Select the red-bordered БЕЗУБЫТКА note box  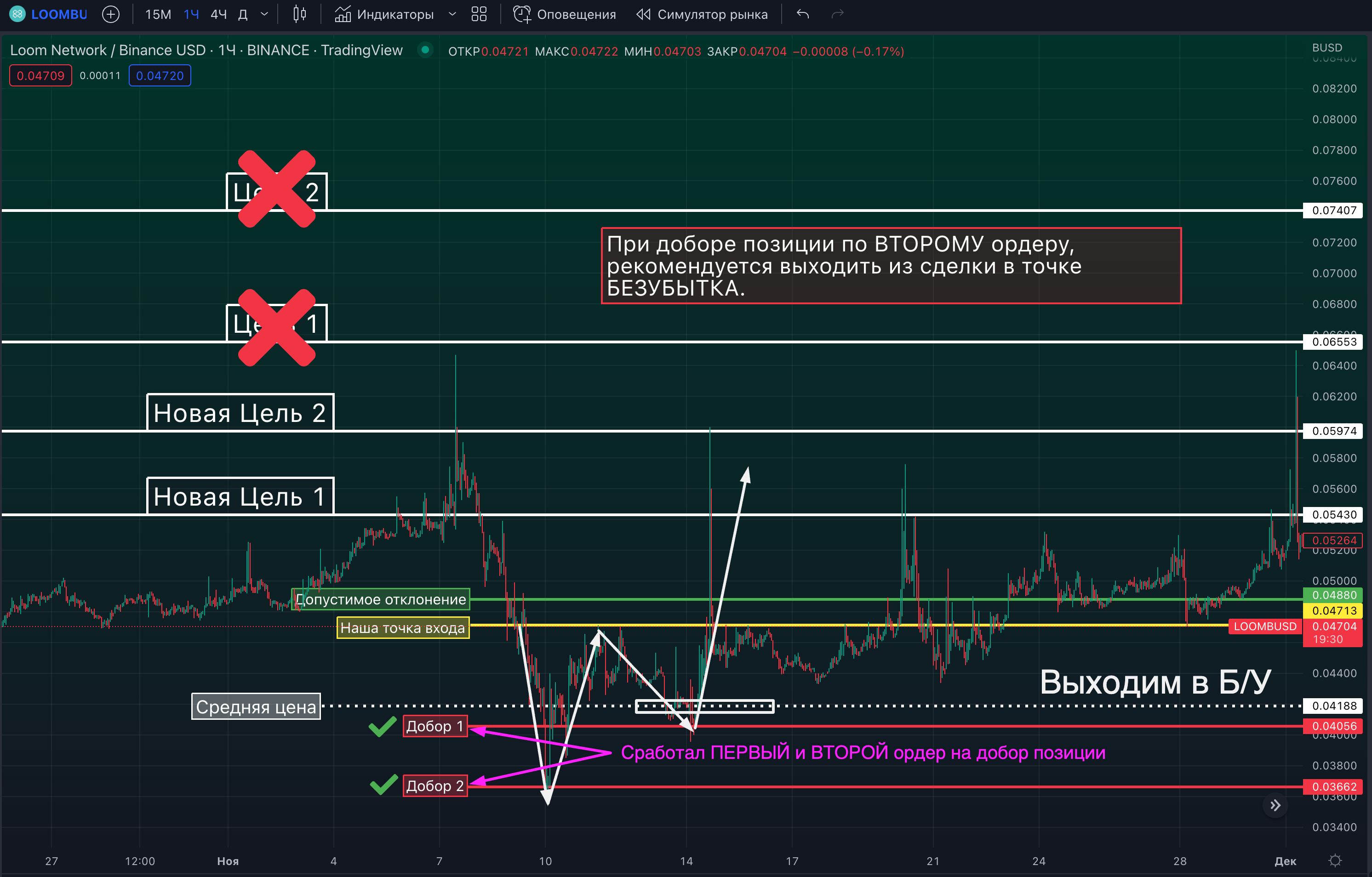(x=891, y=266)
